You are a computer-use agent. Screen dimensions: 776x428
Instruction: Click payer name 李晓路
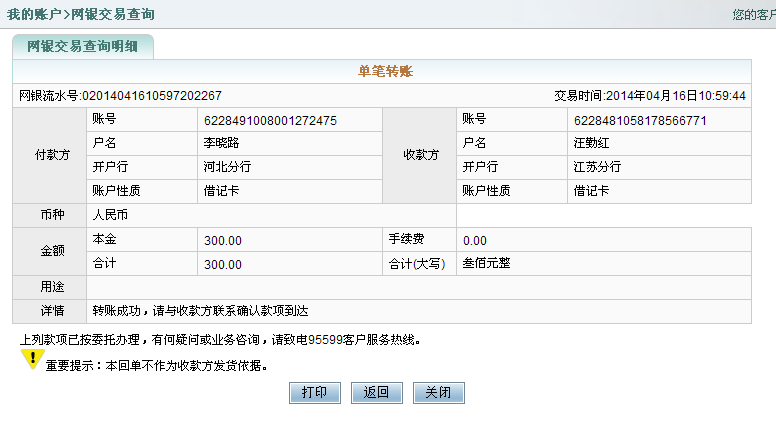pos(223,143)
